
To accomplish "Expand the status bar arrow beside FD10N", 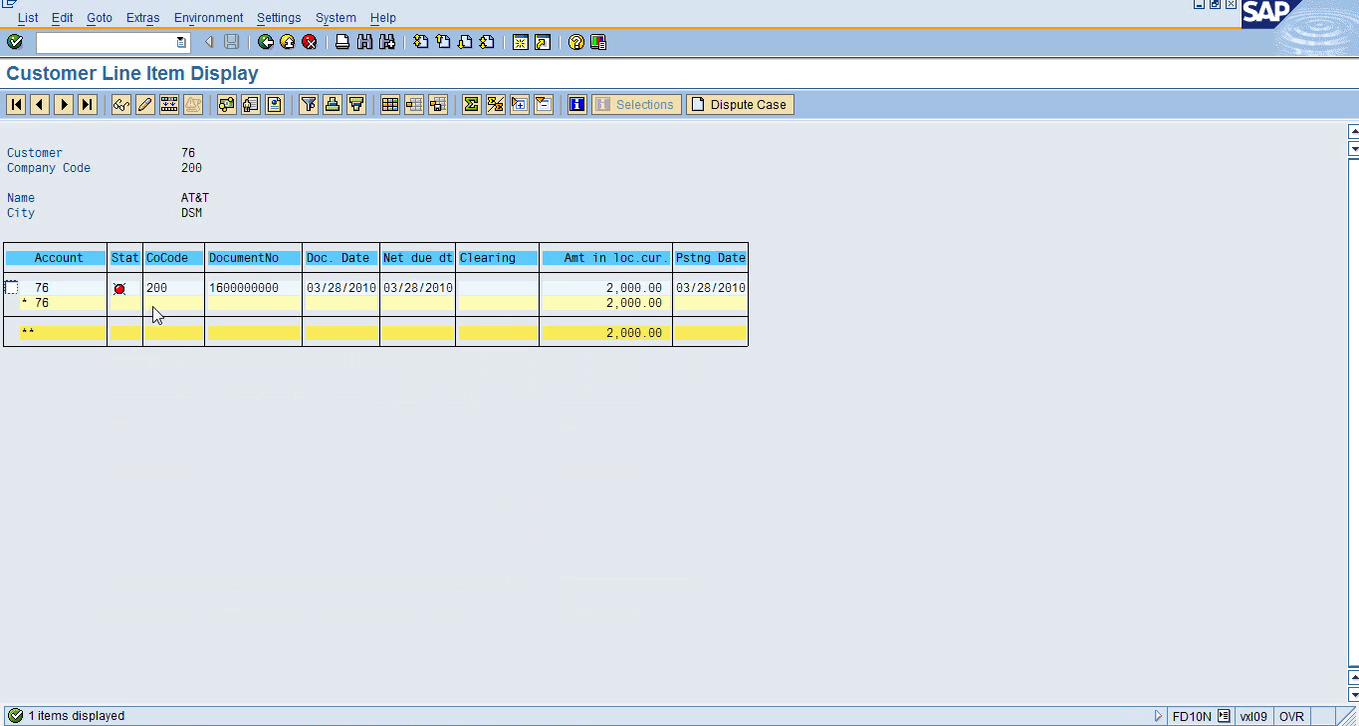I will (1159, 716).
